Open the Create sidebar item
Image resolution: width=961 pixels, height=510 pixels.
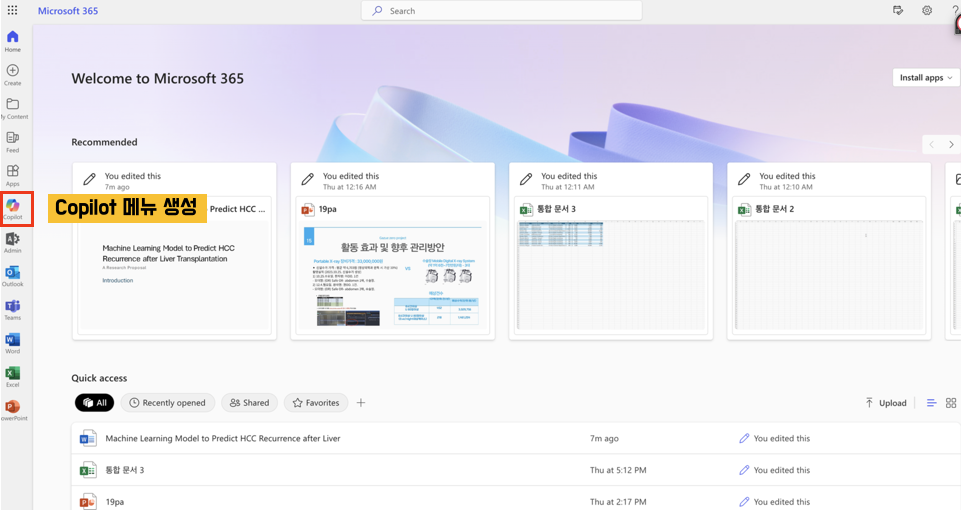[x=12, y=75]
